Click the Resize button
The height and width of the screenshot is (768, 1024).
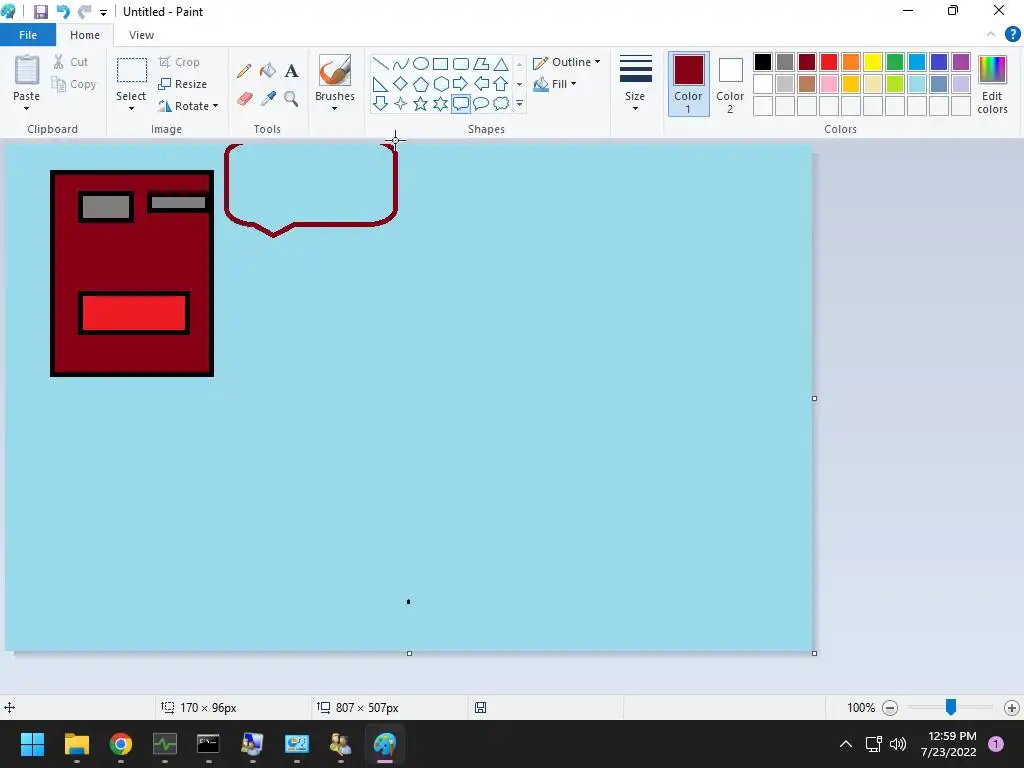[x=183, y=84]
